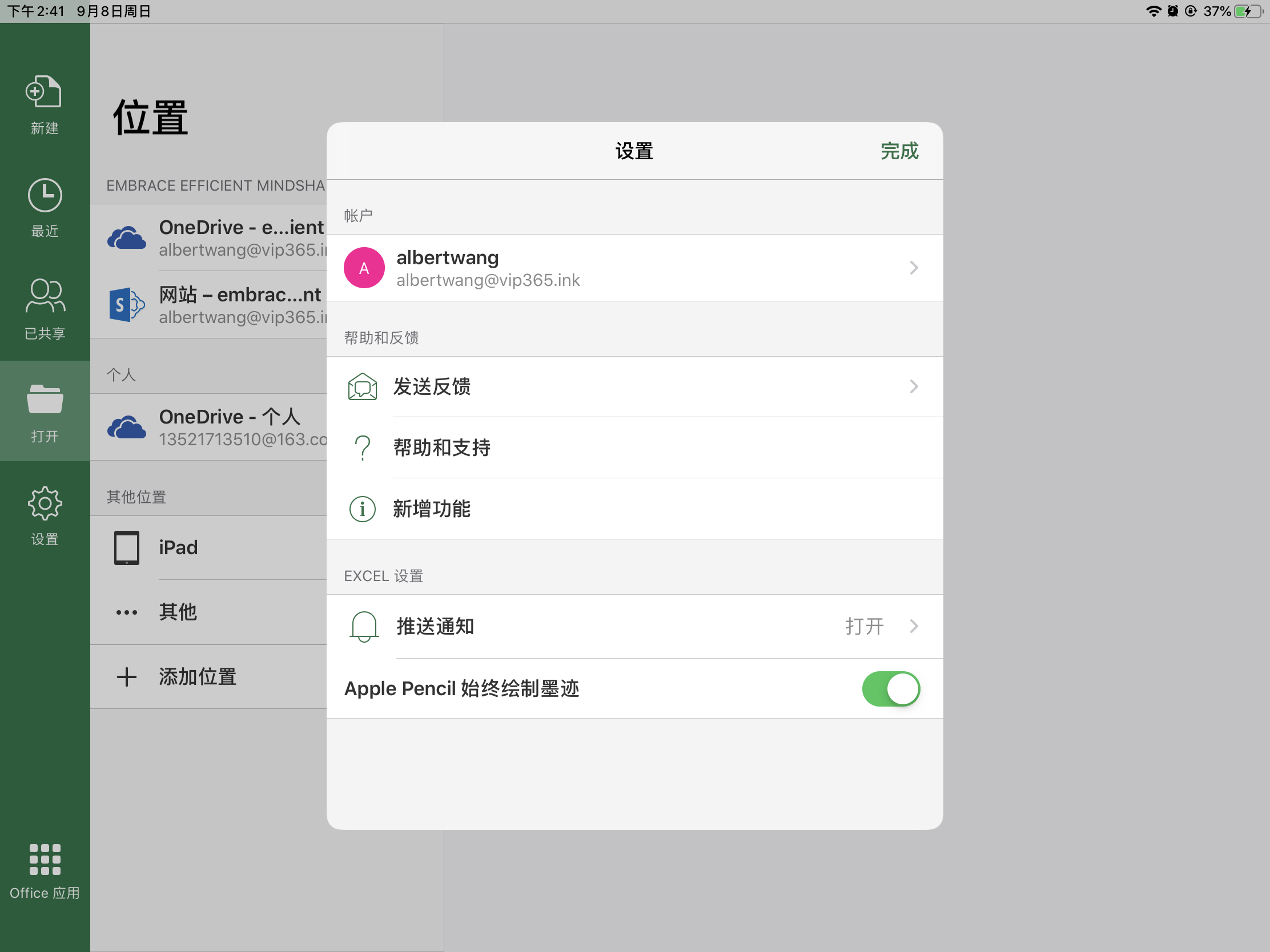Open What's New (新增功能) row
The width and height of the screenshot is (1270, 952).
click(634, 509)
